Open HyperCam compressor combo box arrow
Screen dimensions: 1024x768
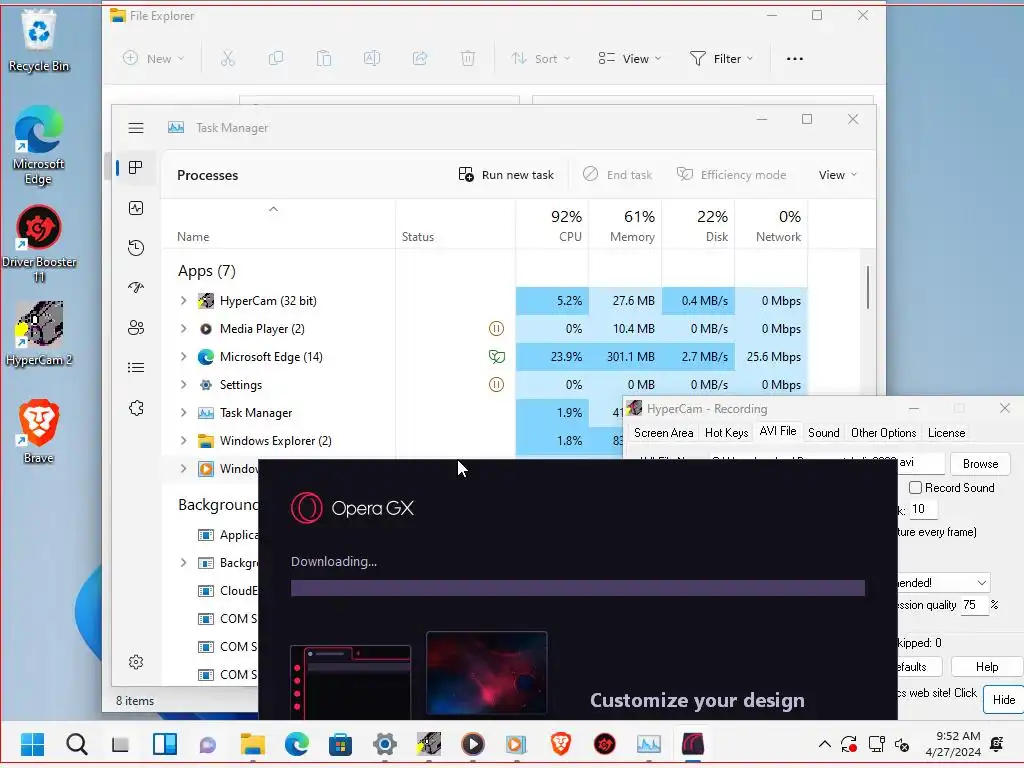tap(982, 583)
